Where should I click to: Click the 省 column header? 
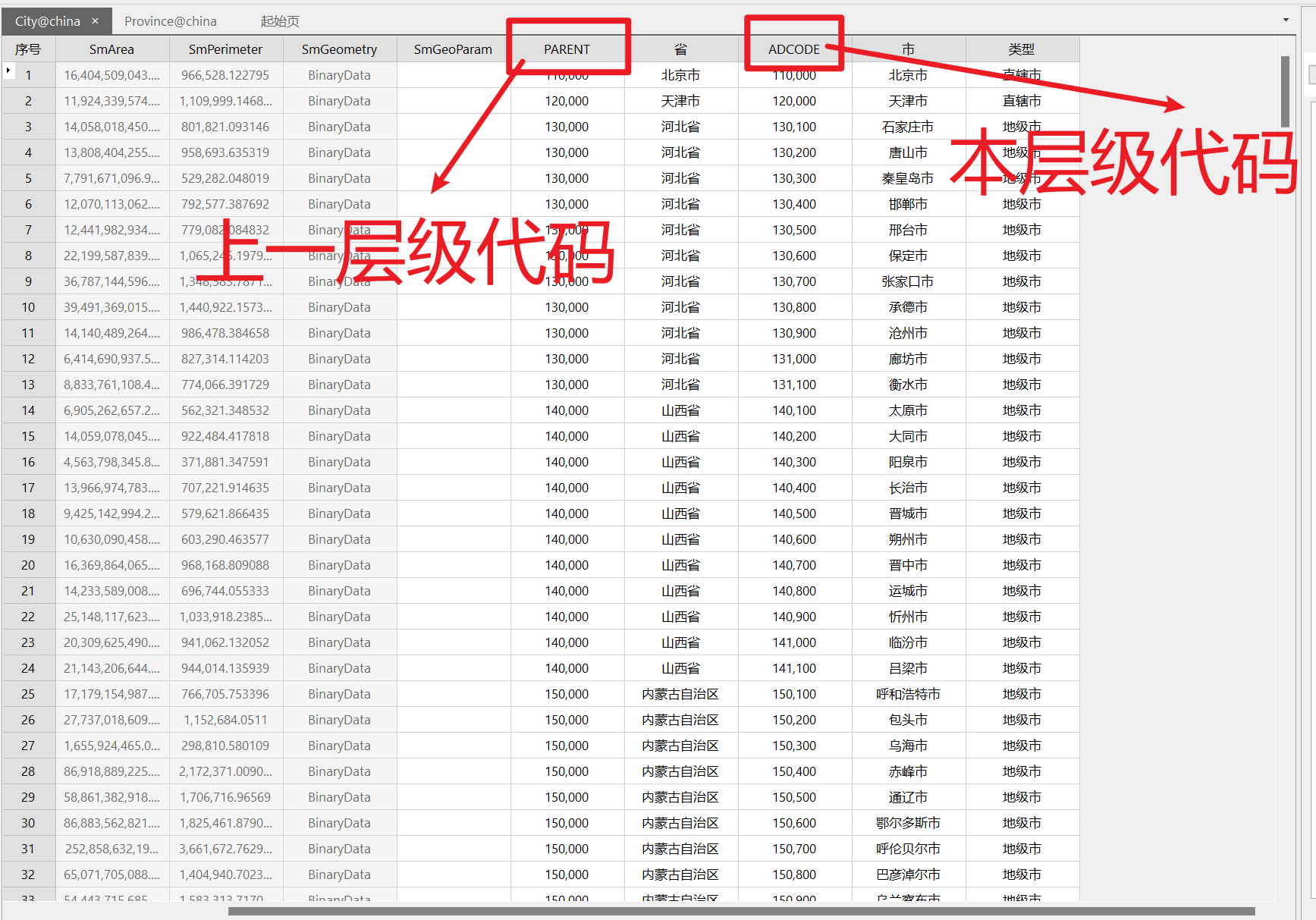(680, 49)
